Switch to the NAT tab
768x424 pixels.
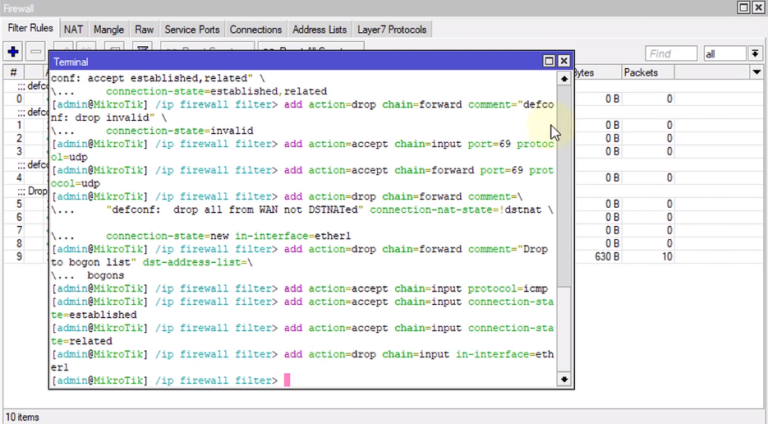click(73, 29)
